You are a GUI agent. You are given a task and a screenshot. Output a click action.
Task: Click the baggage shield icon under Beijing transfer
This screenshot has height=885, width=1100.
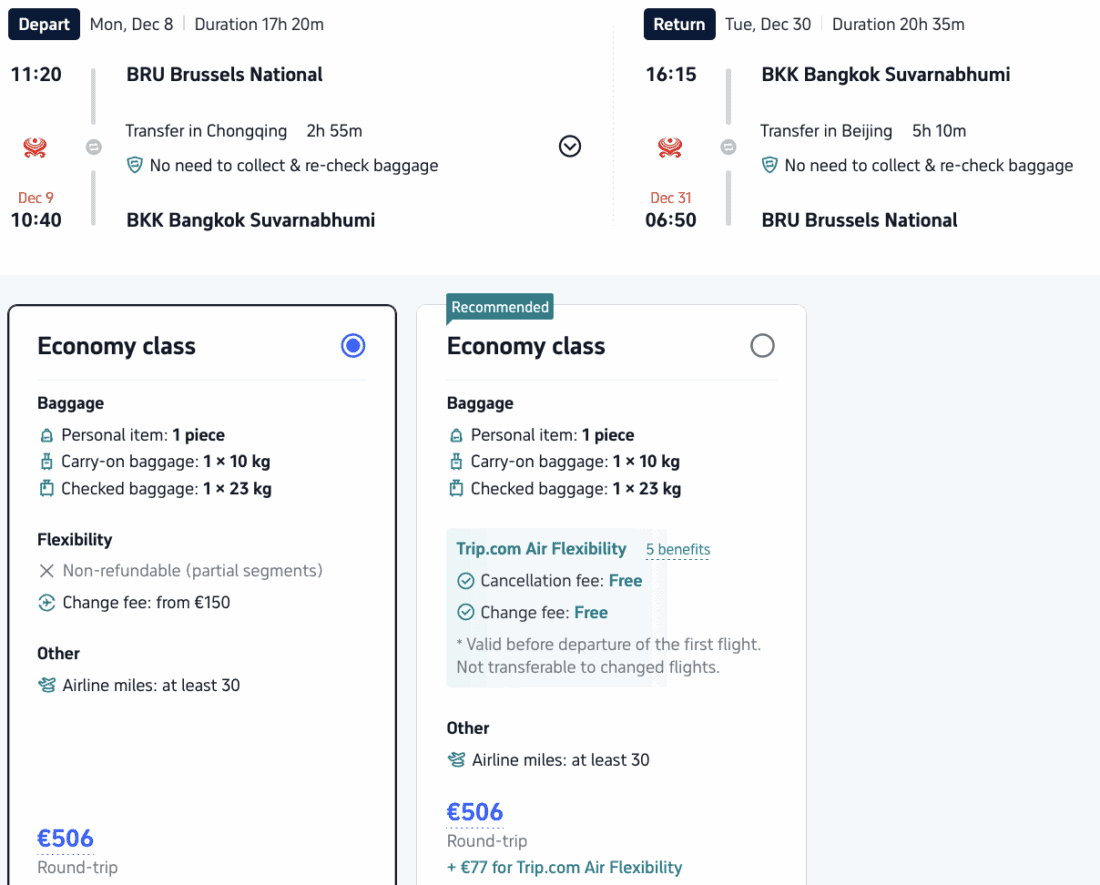point(770,165)
